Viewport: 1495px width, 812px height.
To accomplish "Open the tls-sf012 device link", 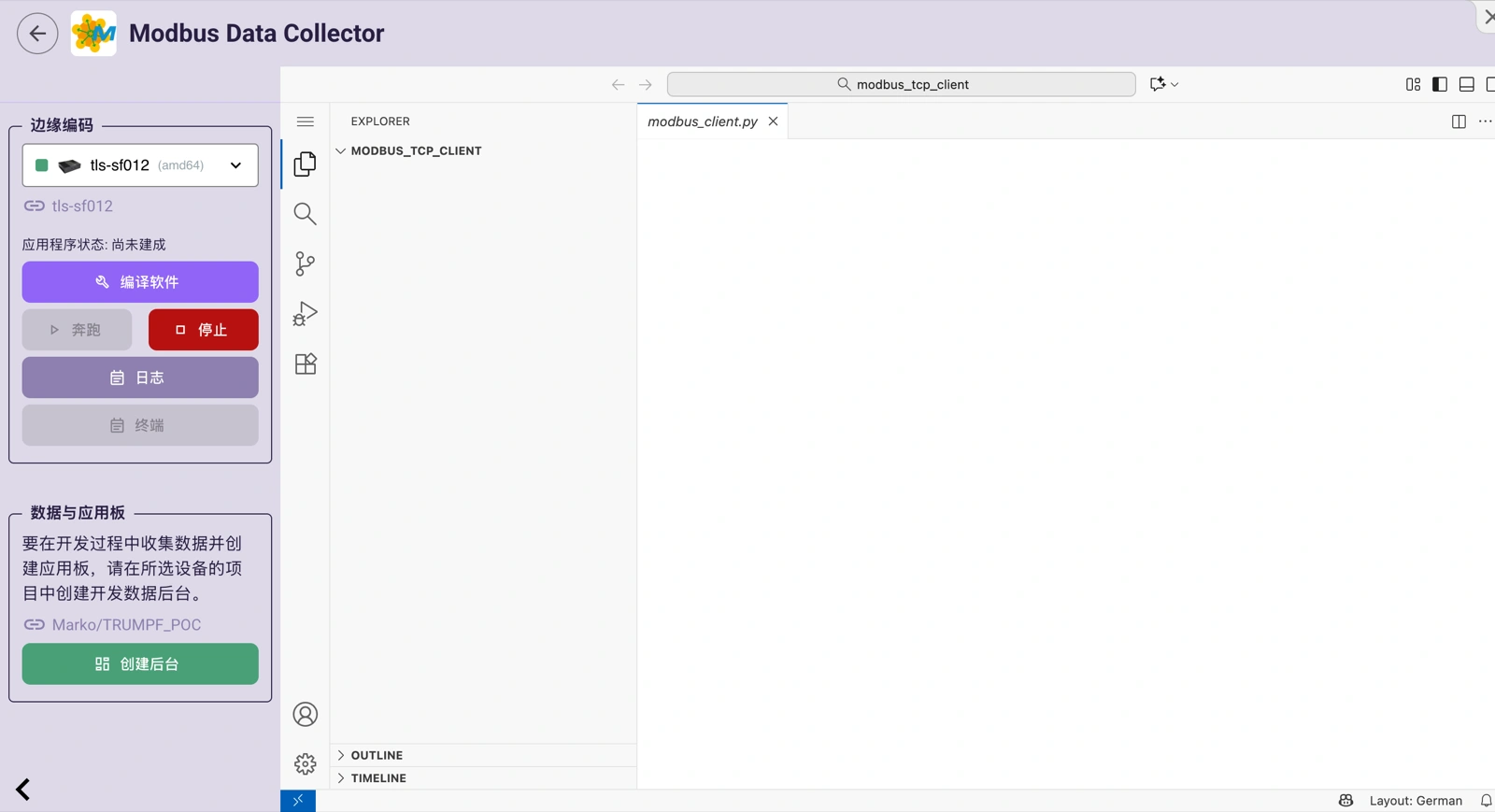I will point(68,207).
